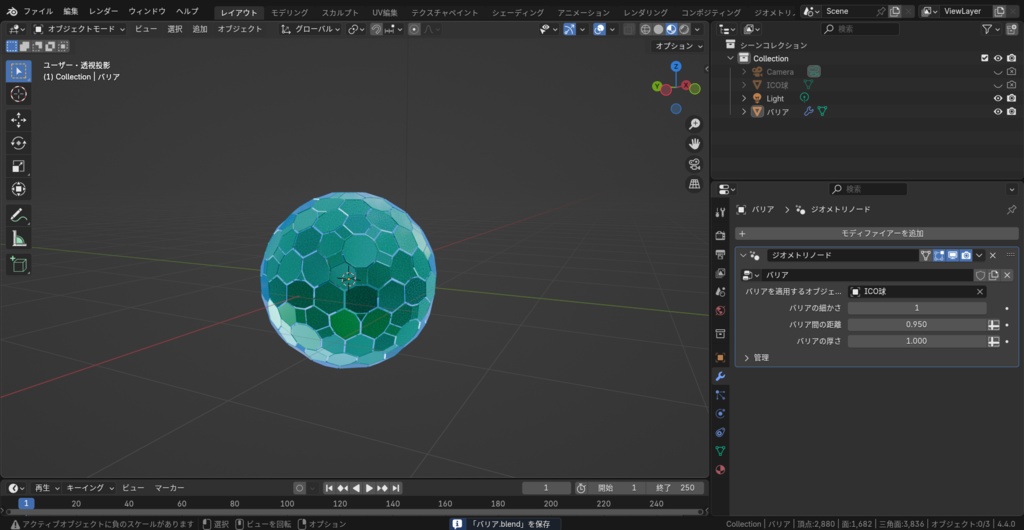Viewport: 1024px width, 530px height.
Task: Adjust the バリア間の距離 0.950 slider
Action: [x=917, y=324]
